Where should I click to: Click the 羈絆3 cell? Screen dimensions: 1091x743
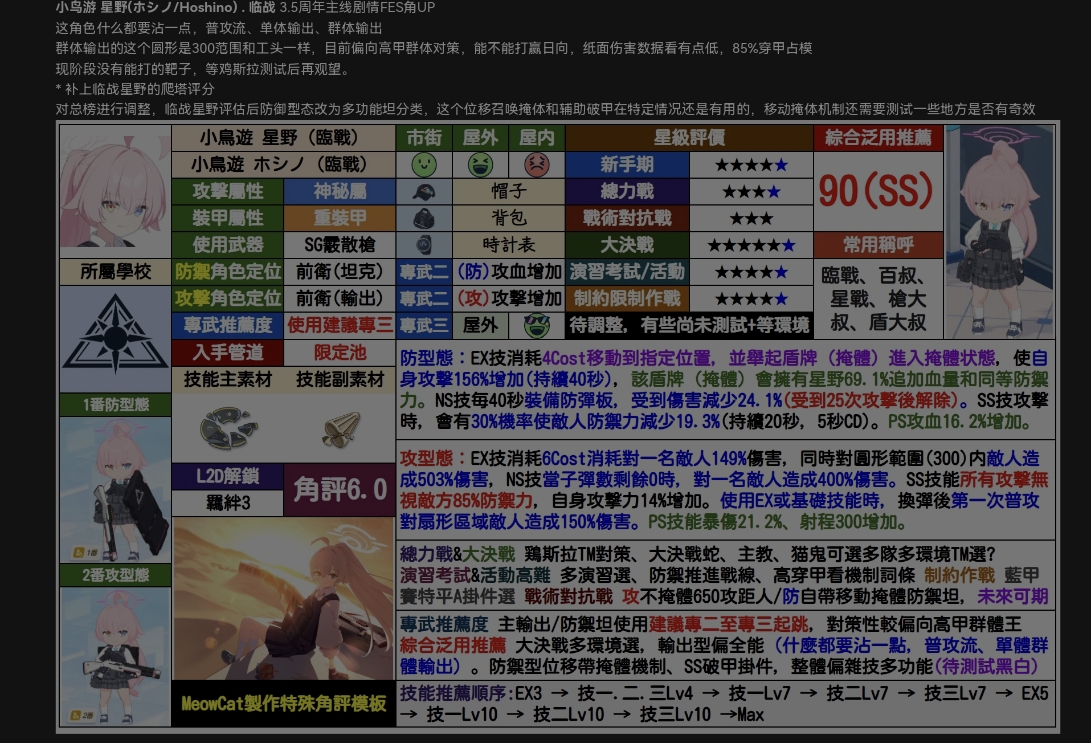point(228,502)
